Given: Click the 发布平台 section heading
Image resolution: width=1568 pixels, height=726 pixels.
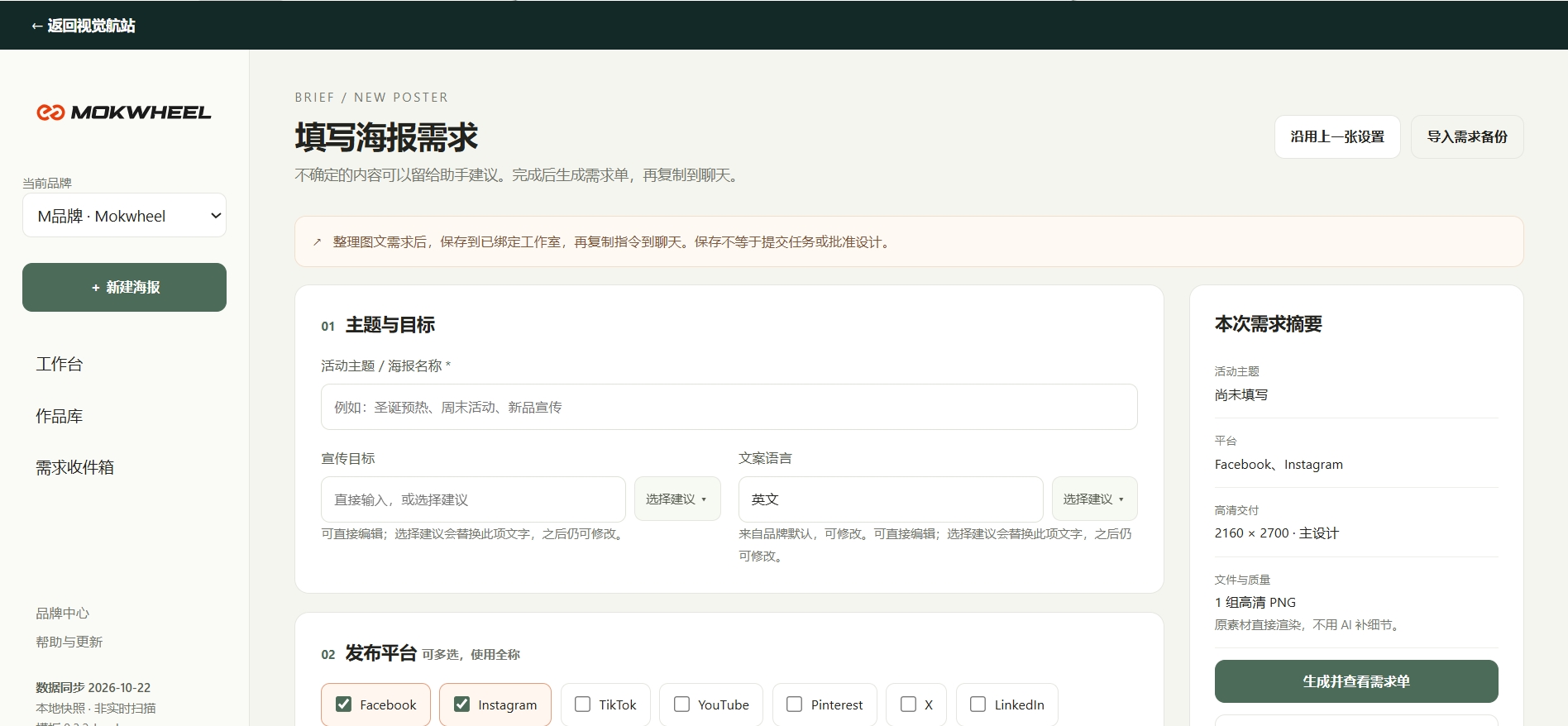Looking at the screenshot, I should click(381, 653).
